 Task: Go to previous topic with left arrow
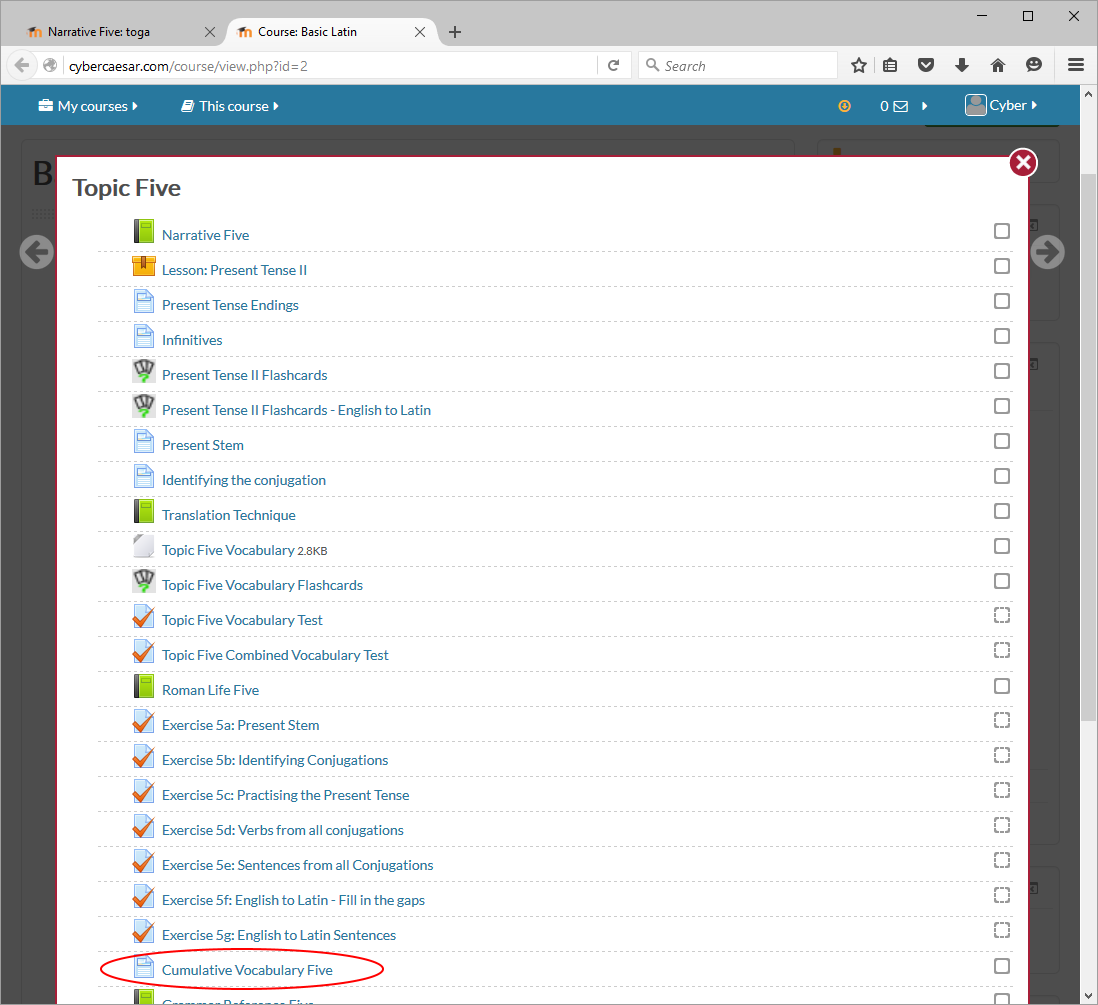(36, 252)
